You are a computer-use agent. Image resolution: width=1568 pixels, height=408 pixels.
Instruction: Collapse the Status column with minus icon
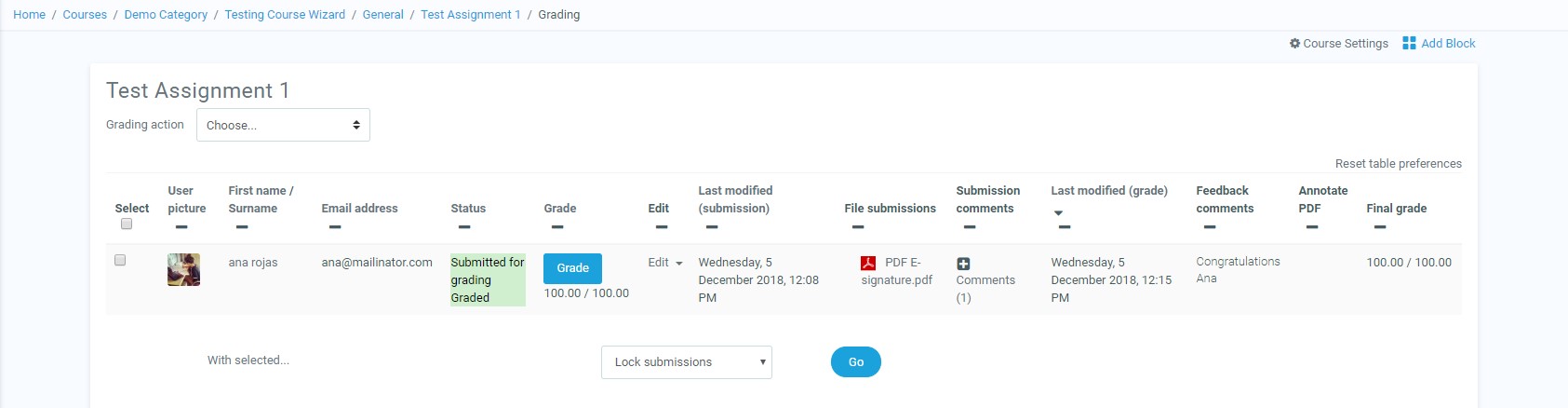click(x=464, y=227)
